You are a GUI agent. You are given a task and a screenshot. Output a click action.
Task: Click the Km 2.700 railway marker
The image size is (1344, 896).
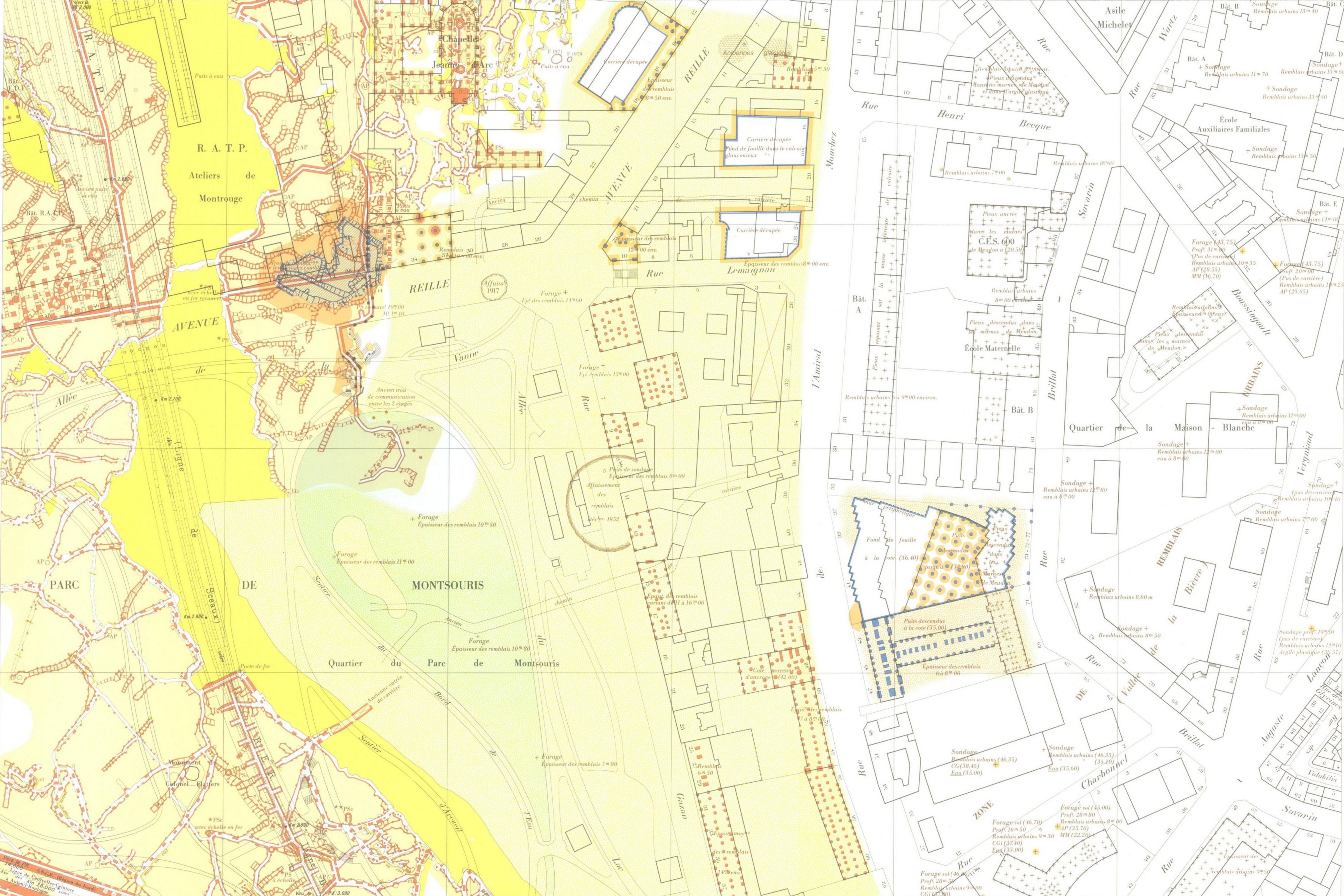pyautogui.click(x=169, y=398)
